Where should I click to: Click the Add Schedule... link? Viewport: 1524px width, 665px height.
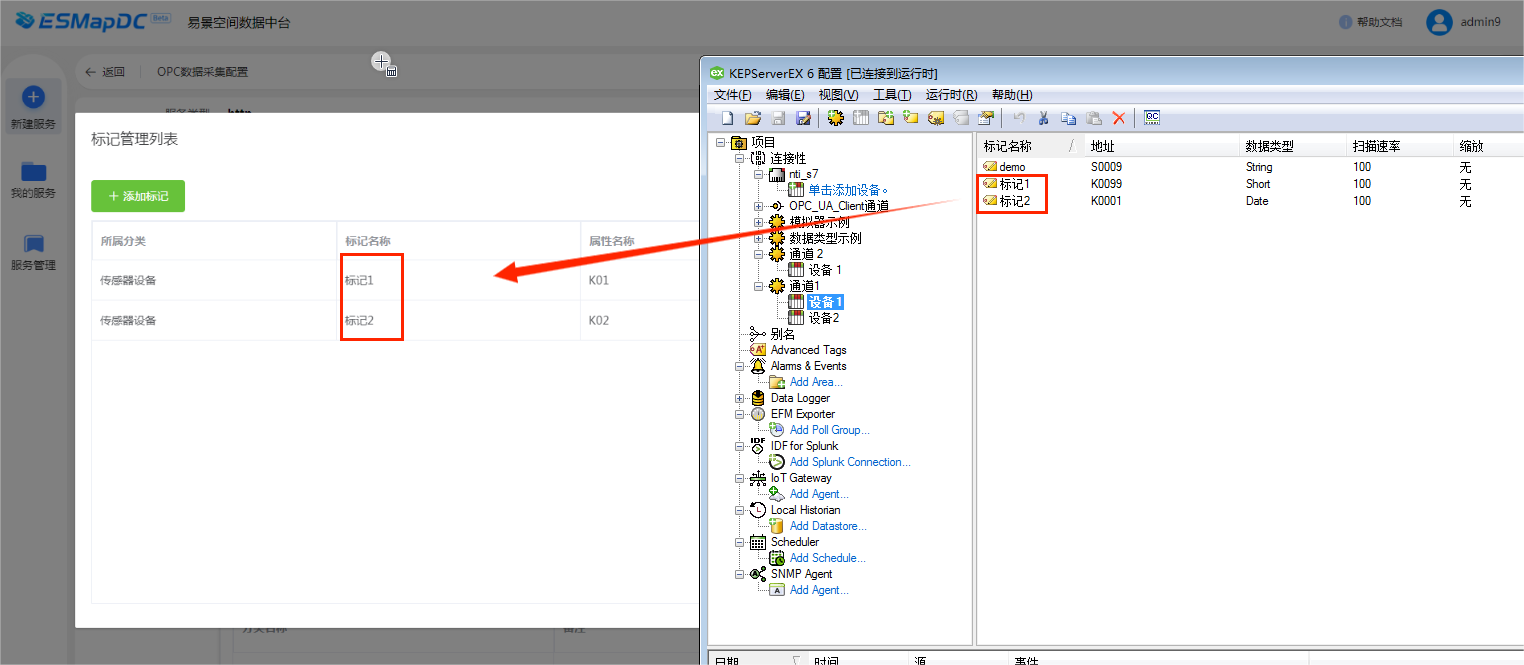[x=827, y=558]
